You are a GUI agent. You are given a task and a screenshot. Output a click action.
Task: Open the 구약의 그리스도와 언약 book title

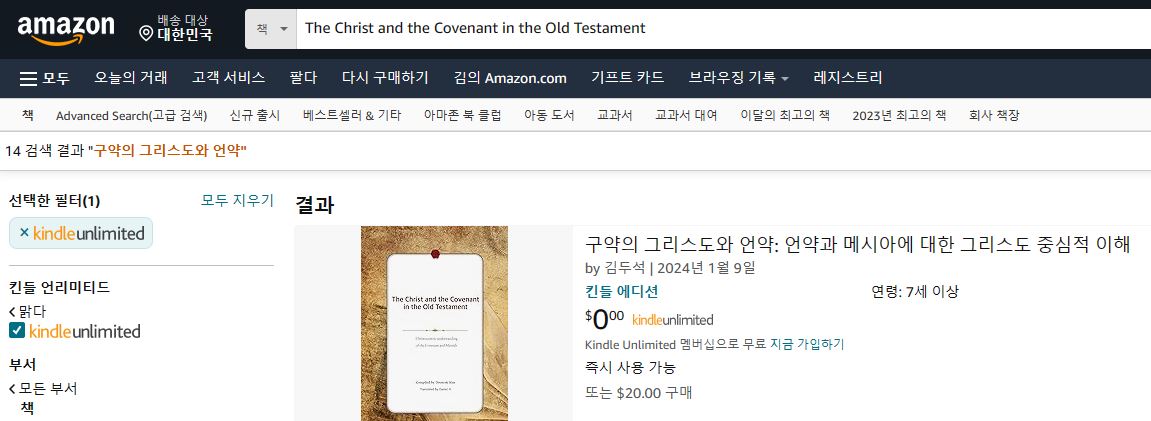857,244
